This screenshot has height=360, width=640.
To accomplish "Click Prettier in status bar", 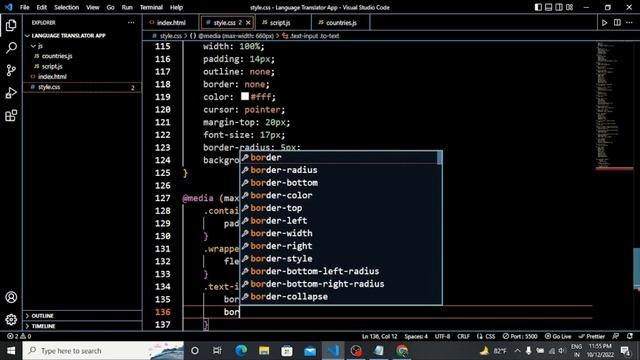I will [591, 336].
